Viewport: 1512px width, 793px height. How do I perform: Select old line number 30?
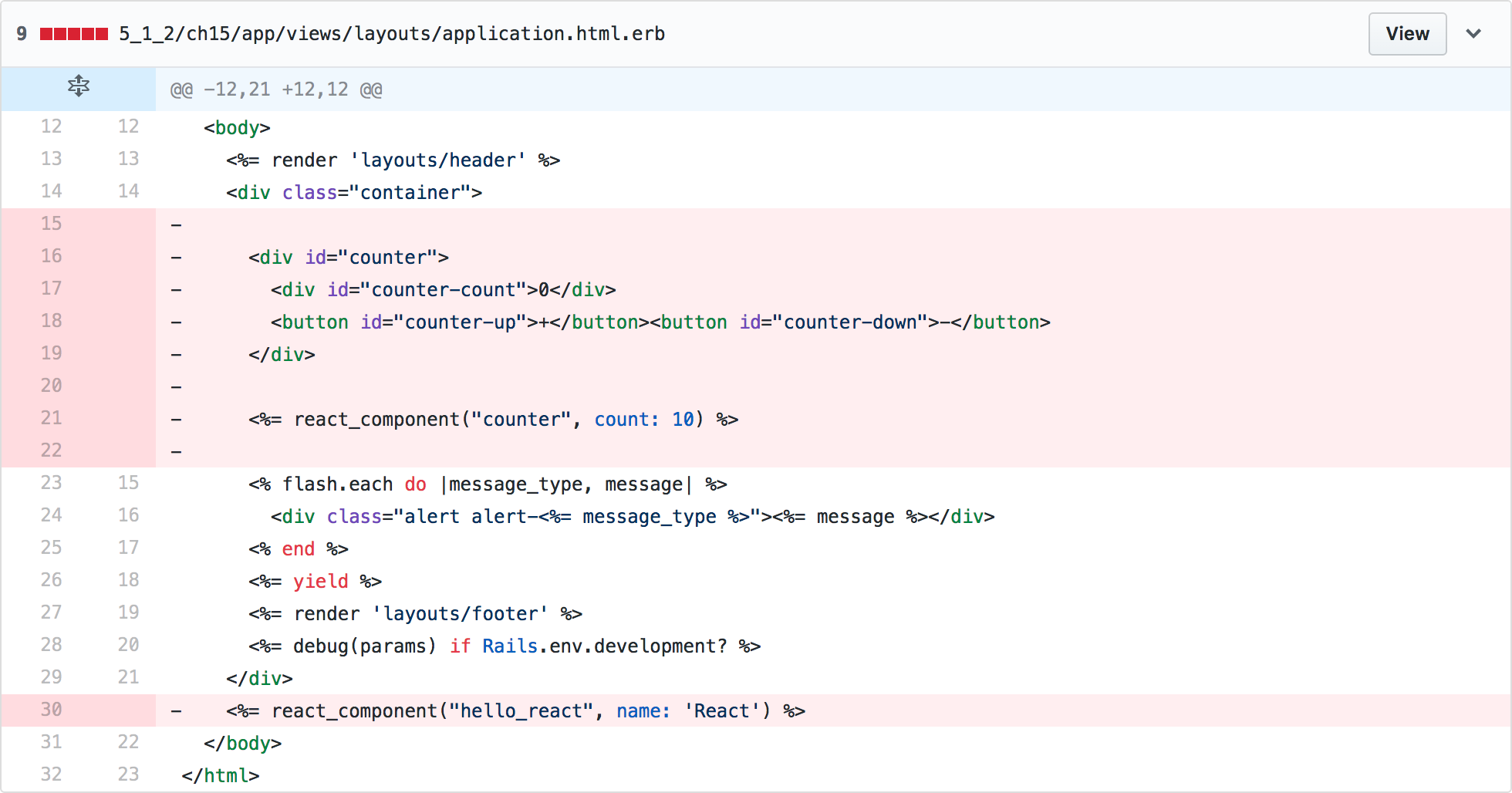tap(52, 710)
